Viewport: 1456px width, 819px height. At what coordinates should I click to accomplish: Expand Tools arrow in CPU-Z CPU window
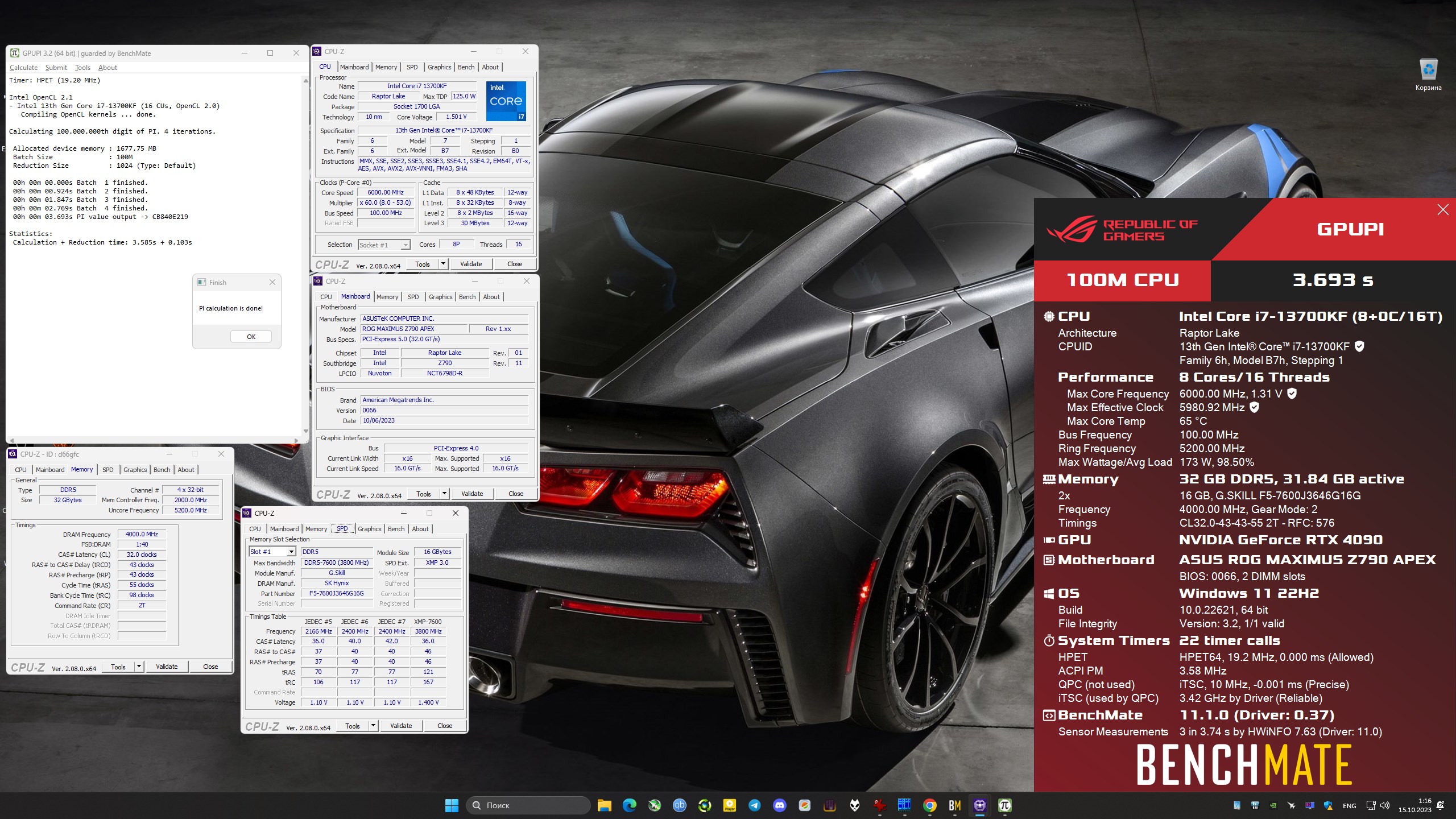(443, 264)
